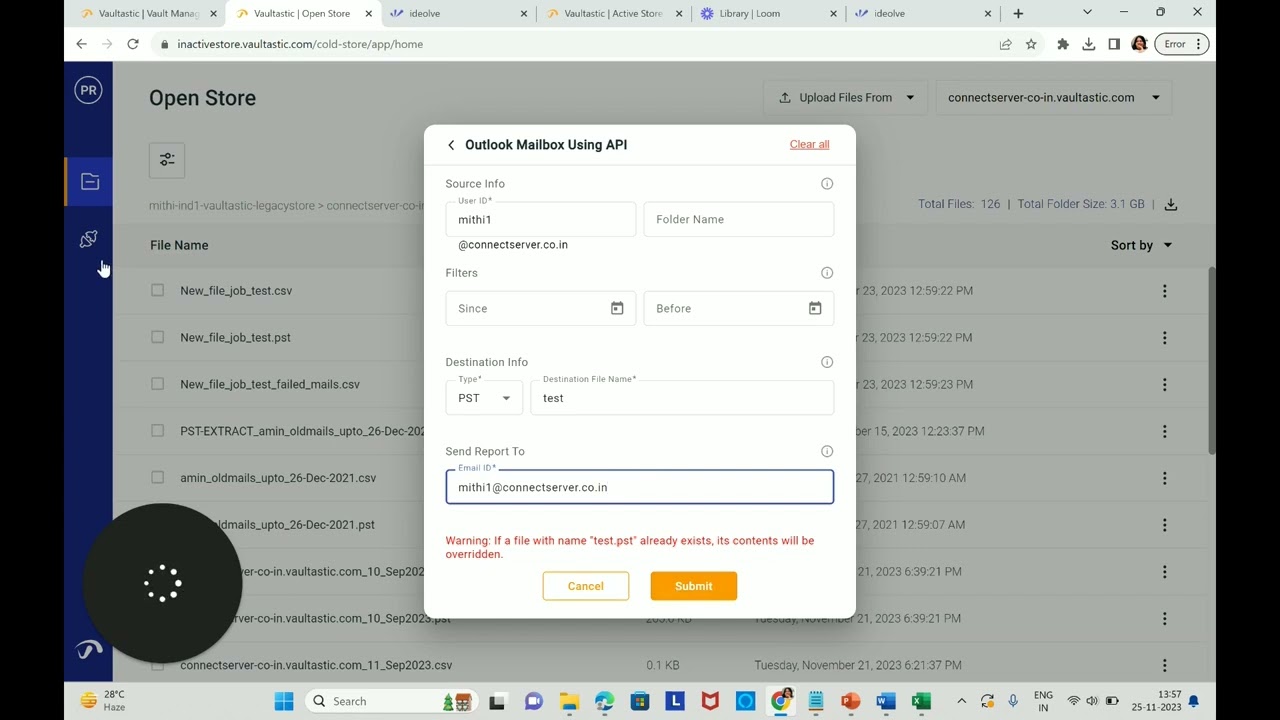The height and width of the screenshot is (720, 1280).
Task: Open more options for New_file_job_test.csv
Action: [x=1164, y=291]
